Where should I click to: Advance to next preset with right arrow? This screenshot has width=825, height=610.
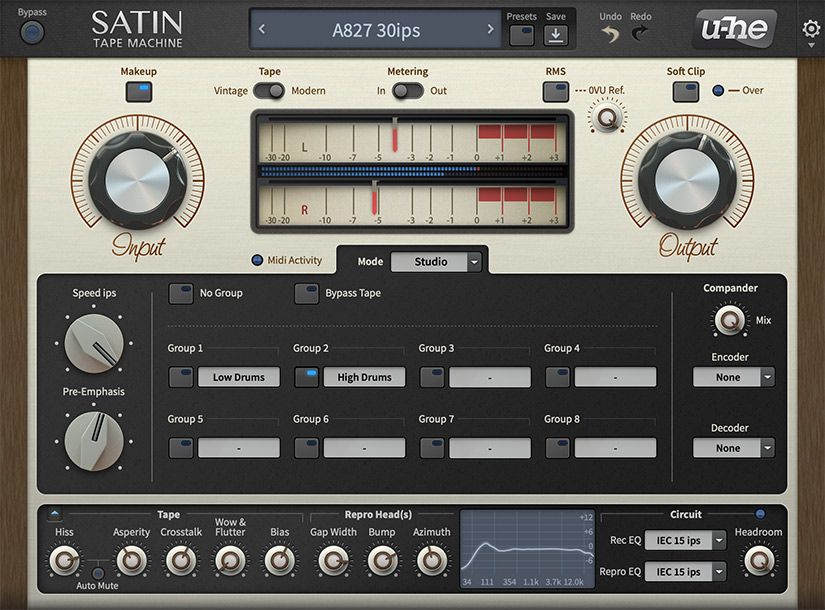(x=489, y=28)
